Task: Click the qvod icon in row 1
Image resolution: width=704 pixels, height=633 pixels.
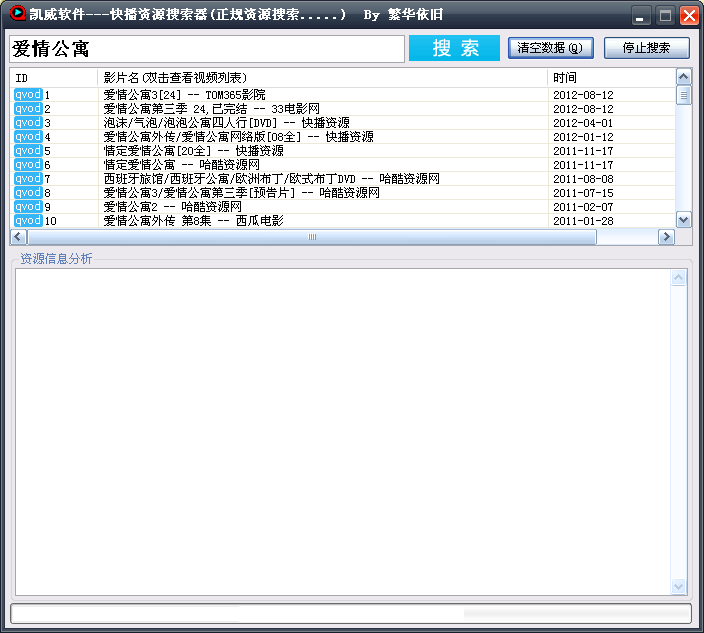Action: [27, 95]
